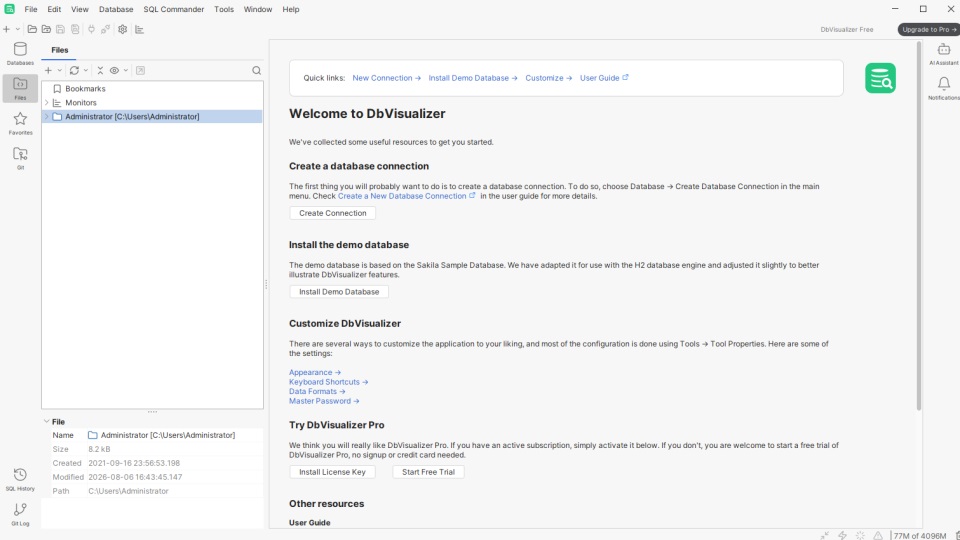960x540 pixels.
Task: Click the warning triangle icon in status bar
Action: click(878, 536)
